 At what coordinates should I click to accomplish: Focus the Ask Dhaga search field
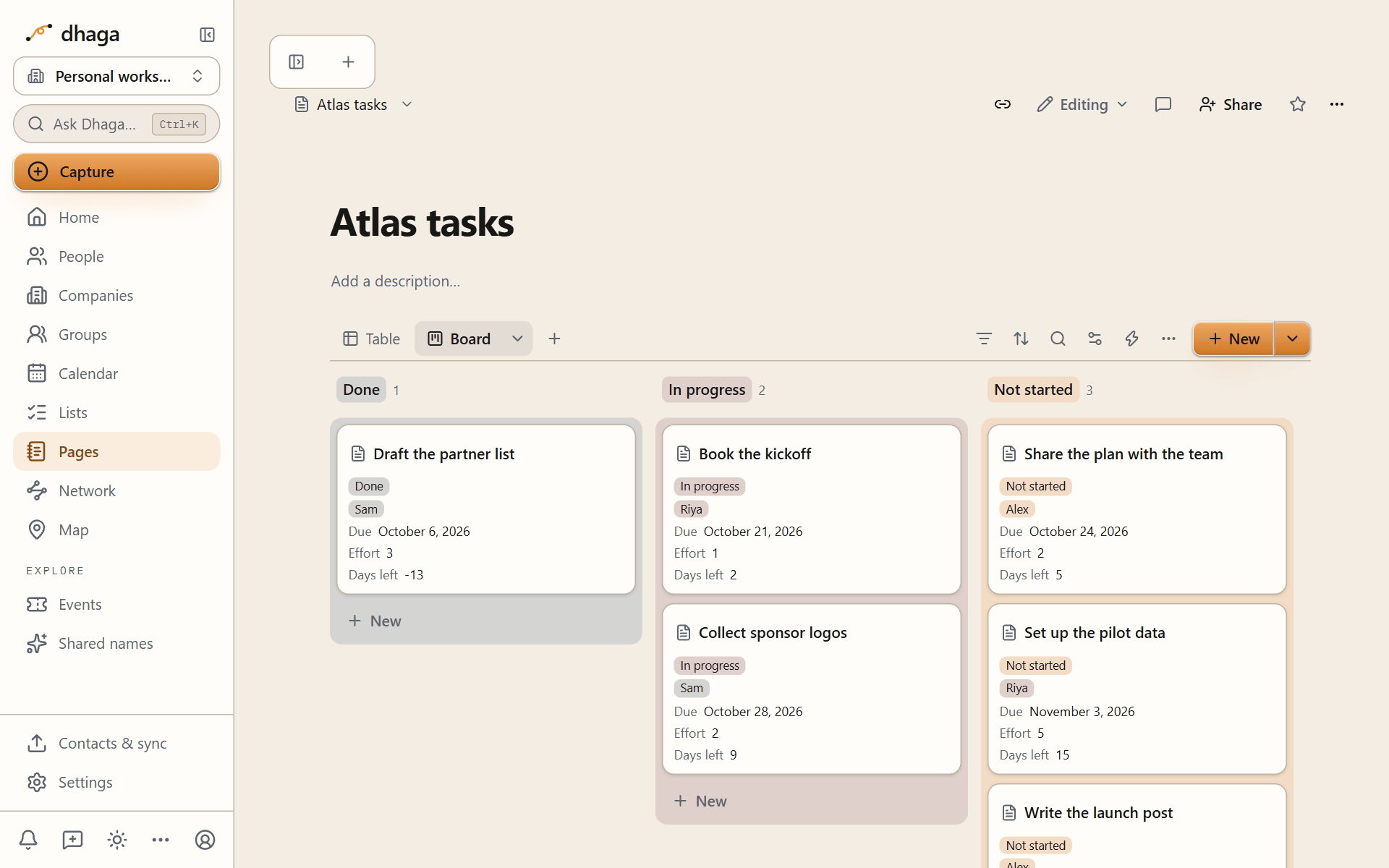pyautogui.click(x=116, y=124)
